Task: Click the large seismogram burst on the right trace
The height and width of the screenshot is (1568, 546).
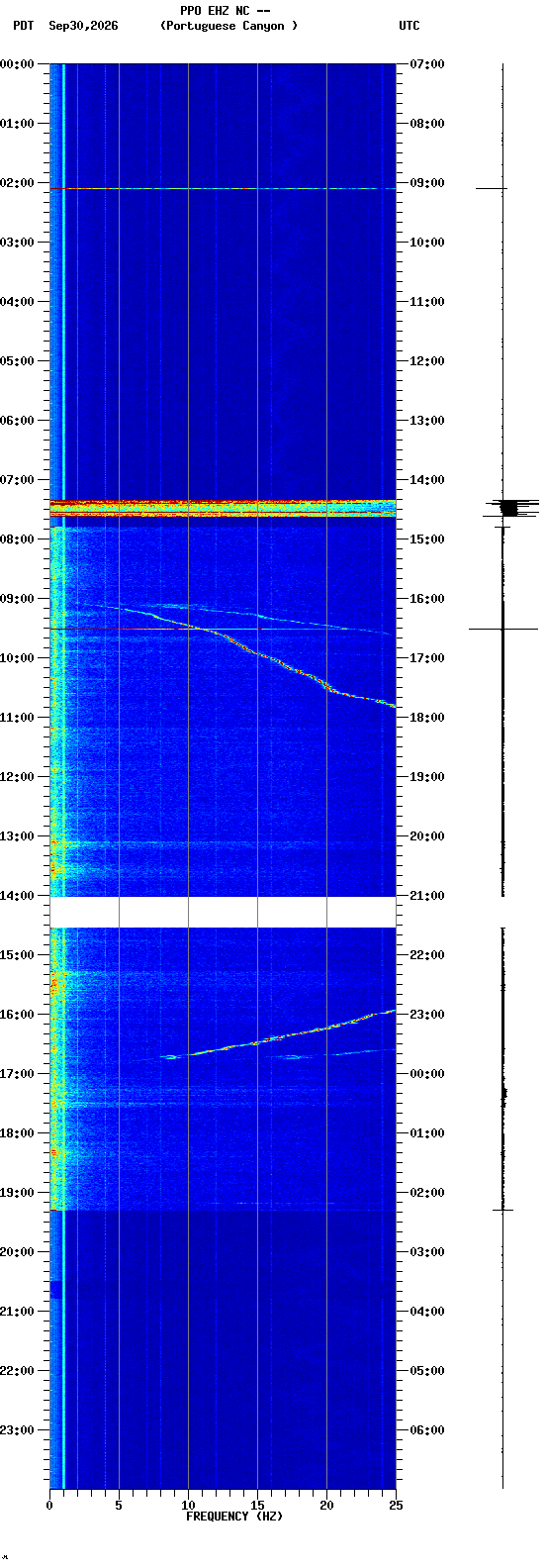Action: pos(509,508)
